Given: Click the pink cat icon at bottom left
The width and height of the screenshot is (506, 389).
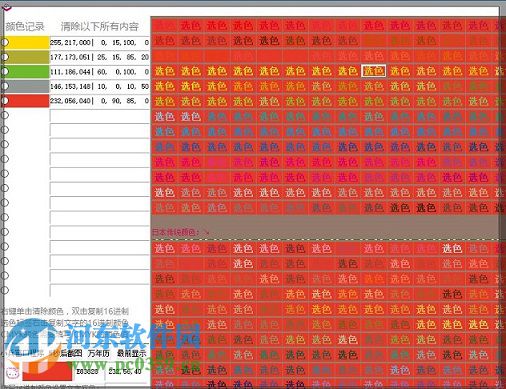Looking at the screenshot, I should pos(12,373).
